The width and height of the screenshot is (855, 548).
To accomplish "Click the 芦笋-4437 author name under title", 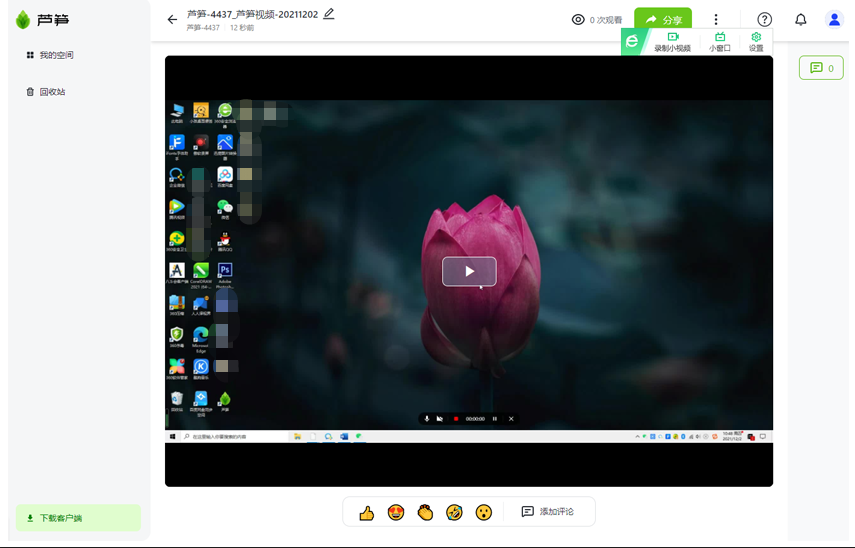I will (203, 28).
